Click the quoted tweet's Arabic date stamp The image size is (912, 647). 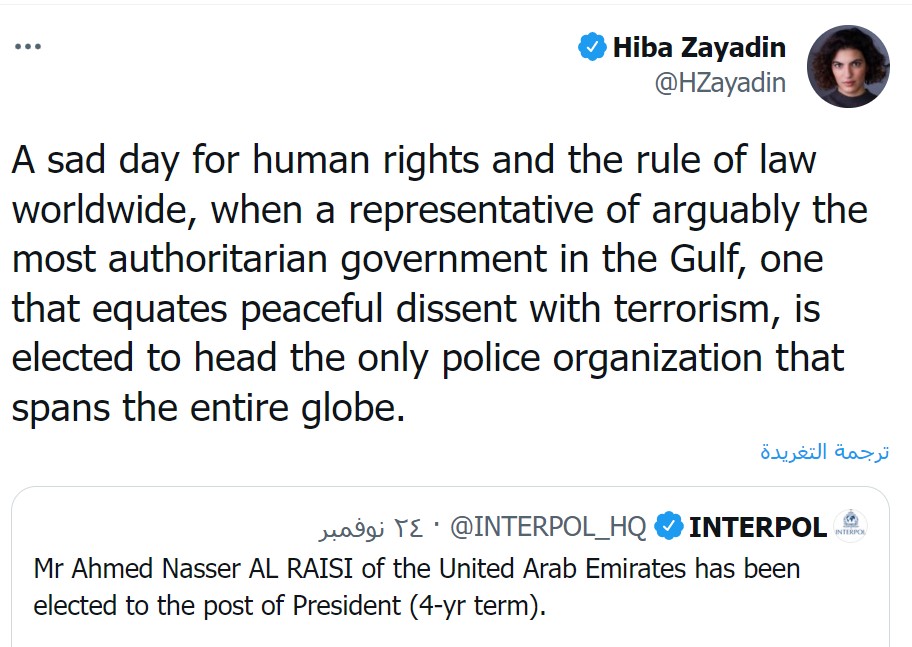click(369, 526)
